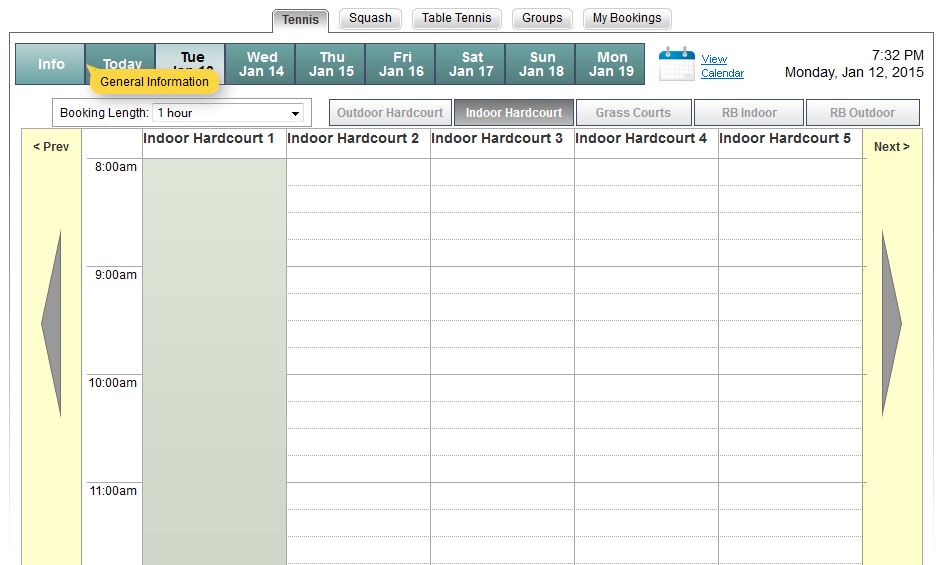
Task: Book Indoor Hardcourt 5 at 10:00am slot
Action: pos(790,388)
